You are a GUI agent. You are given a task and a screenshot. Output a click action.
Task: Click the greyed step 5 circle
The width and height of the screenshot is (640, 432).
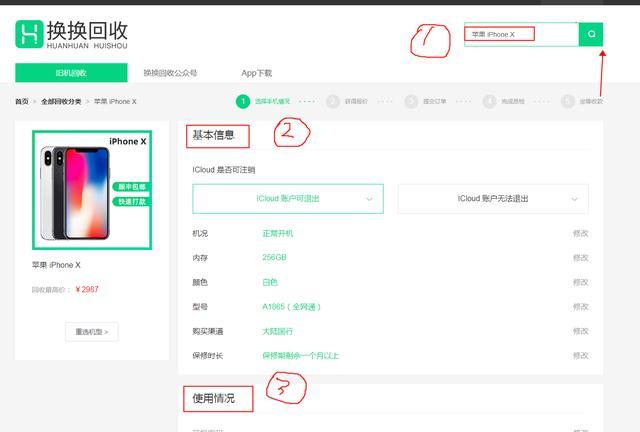coord(568,101)
